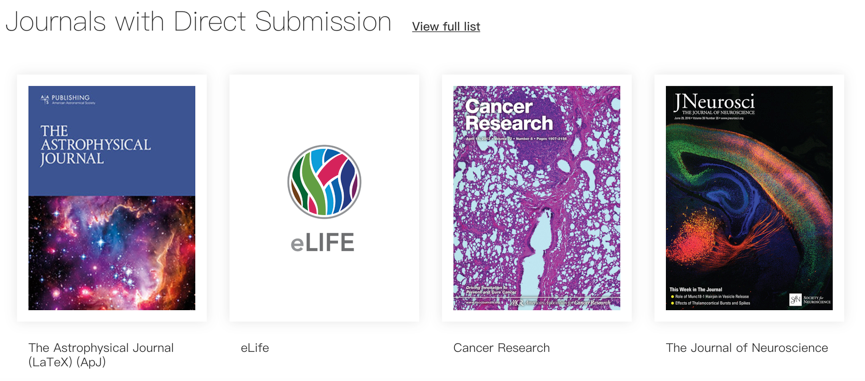Open the nebula image on Astrophysical cover

112,253
